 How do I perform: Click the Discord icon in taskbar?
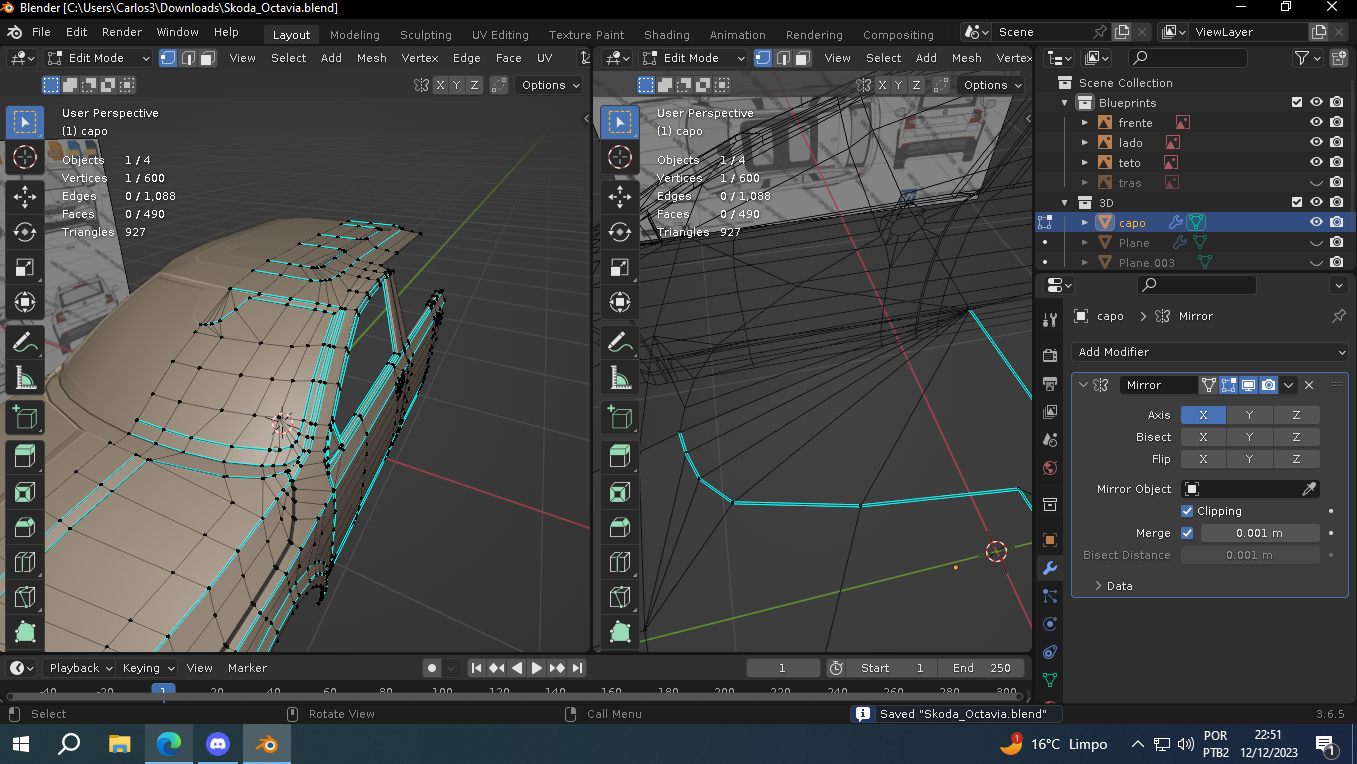pyautogui.click(x=217, y=744)
